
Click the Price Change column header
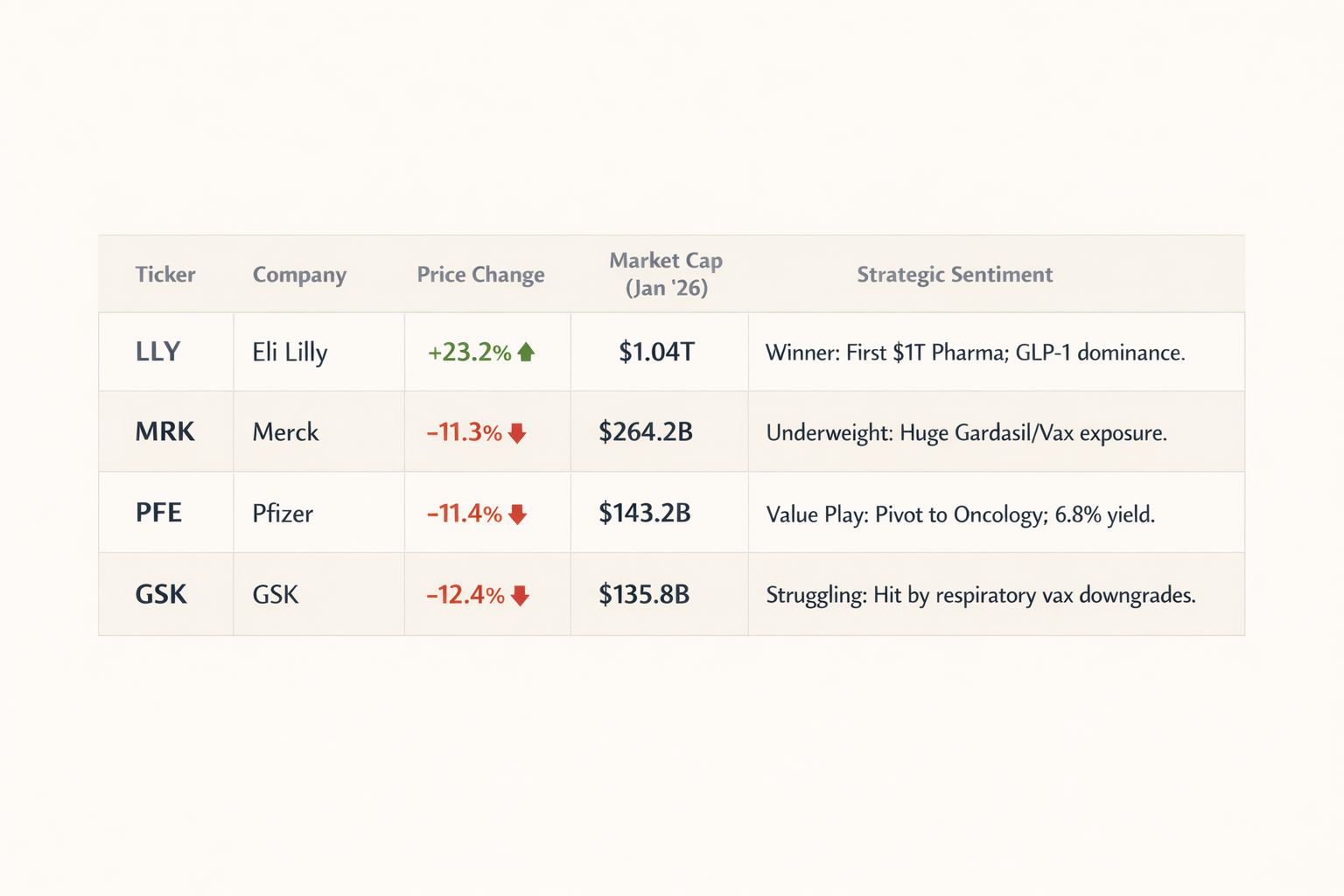click(x=480, y=275)
